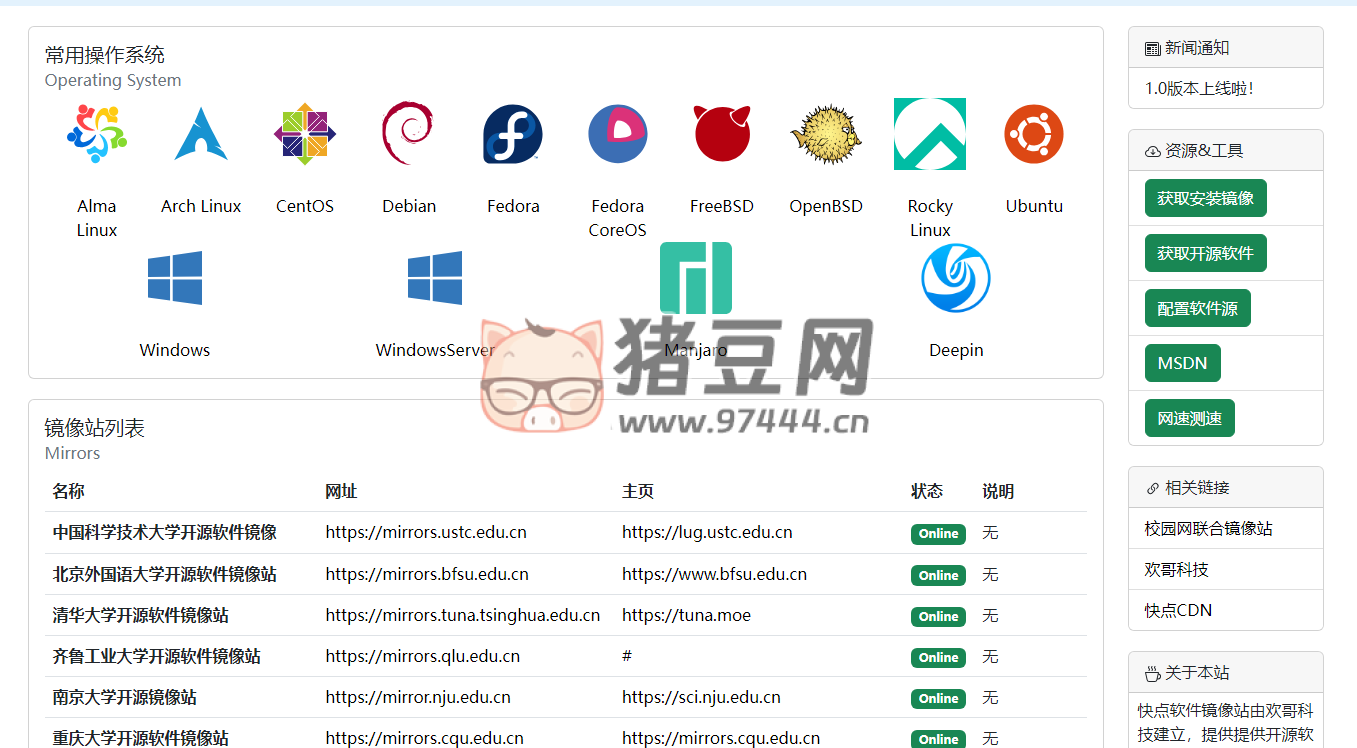
Task: Click the newspaper icon beside 新闻通知
Action: [x=1153, y=48]
